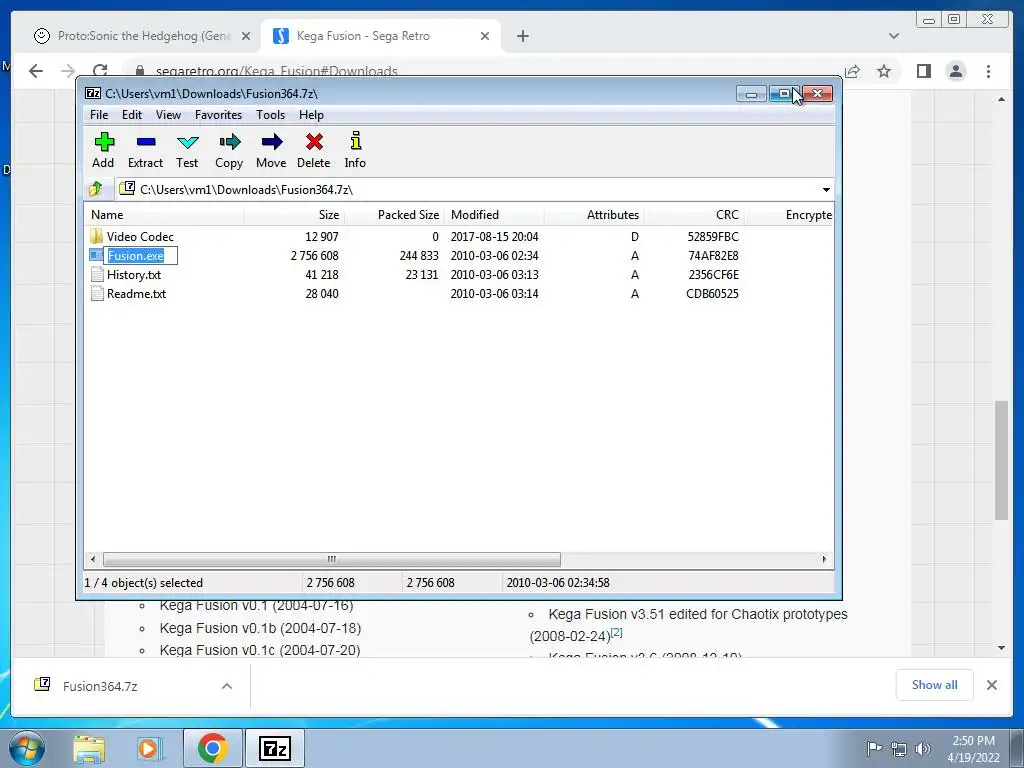Switch to the Proto:Sonic the Hedgehog tab
Viewport: 1024px width, 768px height.
(x=142, y=36)
